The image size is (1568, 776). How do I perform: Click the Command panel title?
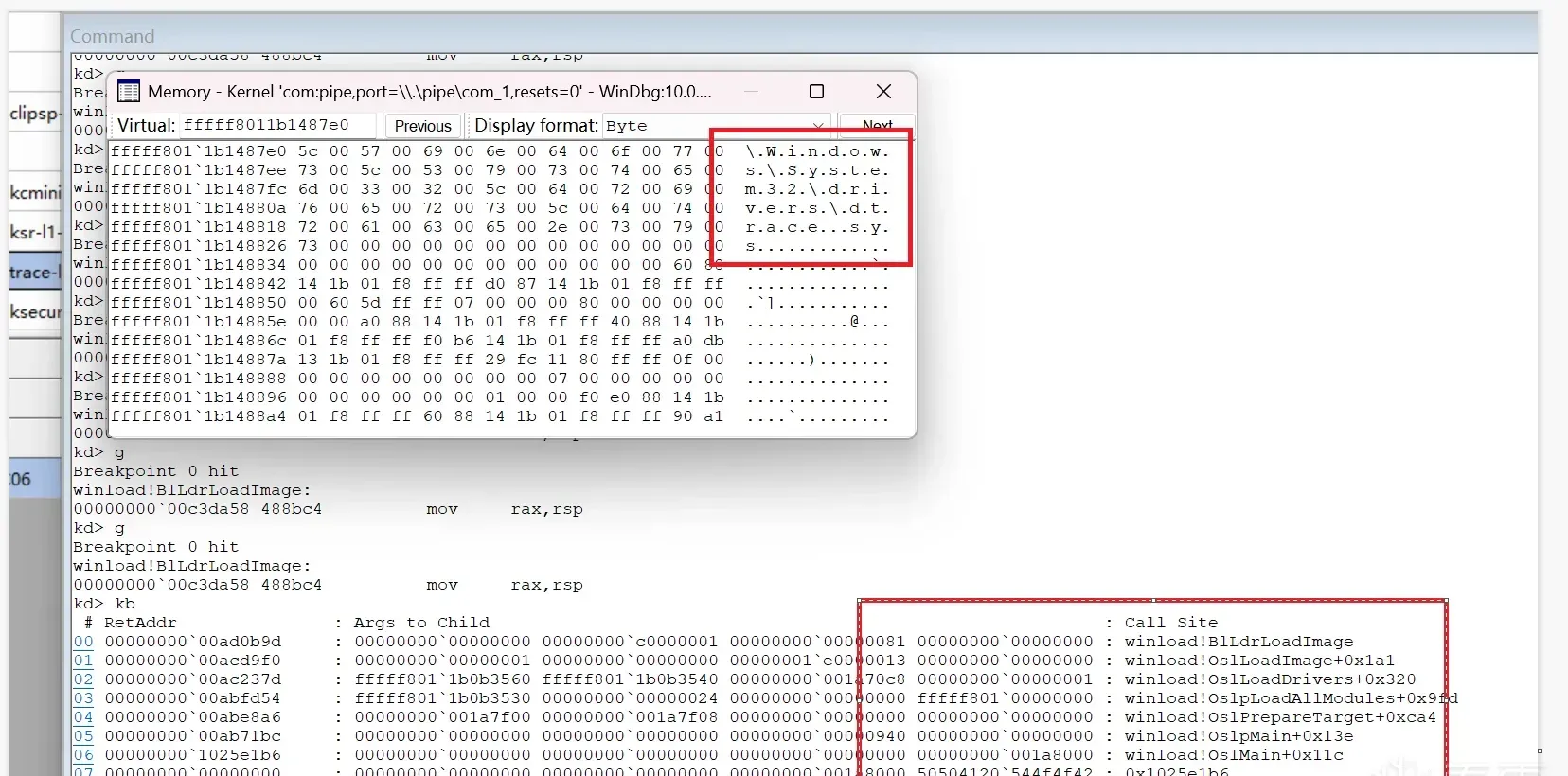(x=112, y=36)
